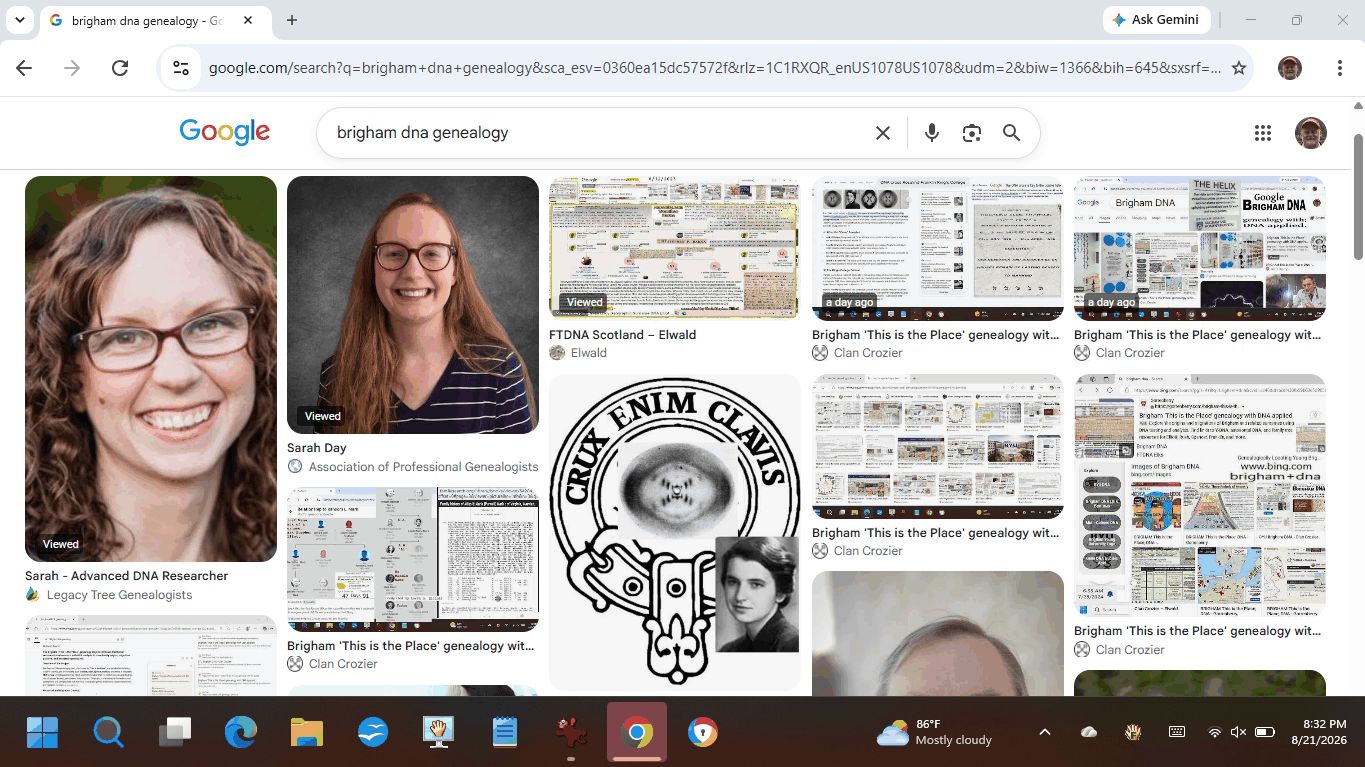Click the Ask Gemini button
Viewport: 1365px width, 767px height.
[1157, 20]
